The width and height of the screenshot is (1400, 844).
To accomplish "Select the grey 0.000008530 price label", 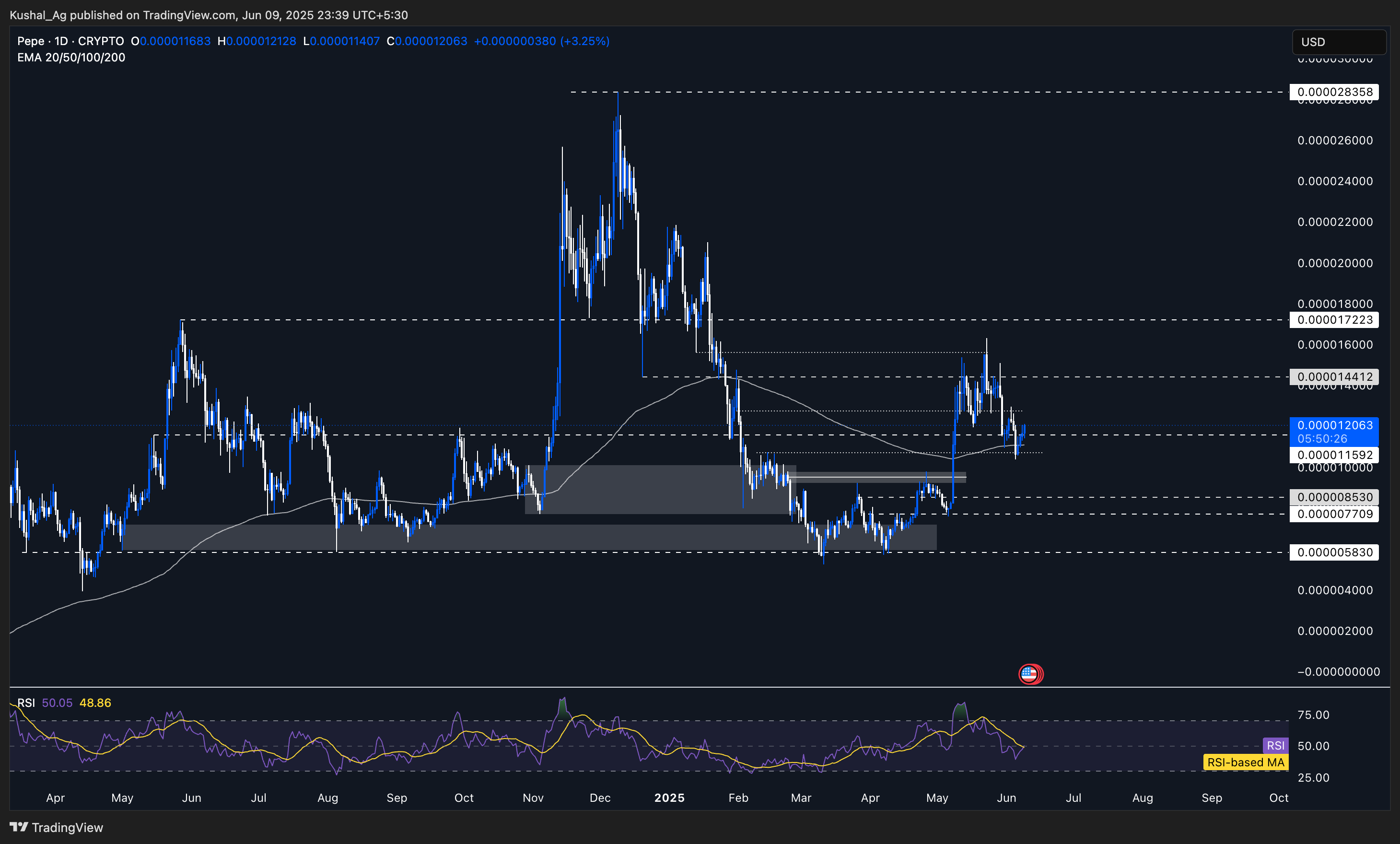I will tap(1334, 497).
